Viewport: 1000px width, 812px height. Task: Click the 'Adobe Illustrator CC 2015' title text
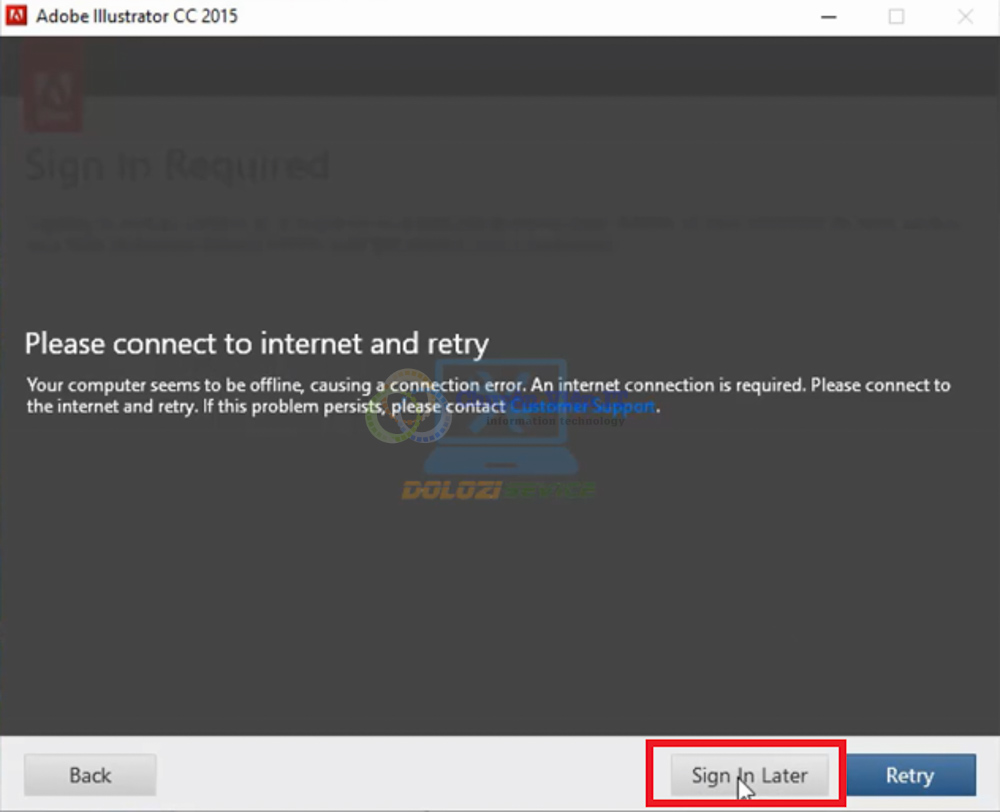pos(137,17)
